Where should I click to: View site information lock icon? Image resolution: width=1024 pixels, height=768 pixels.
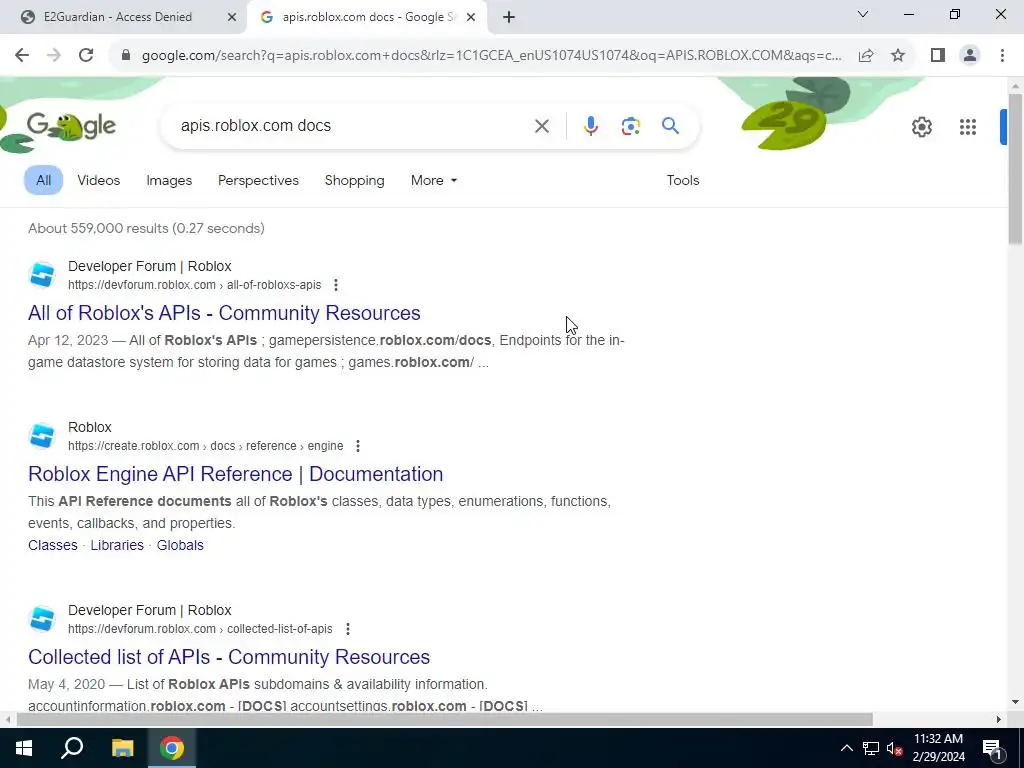126,56
